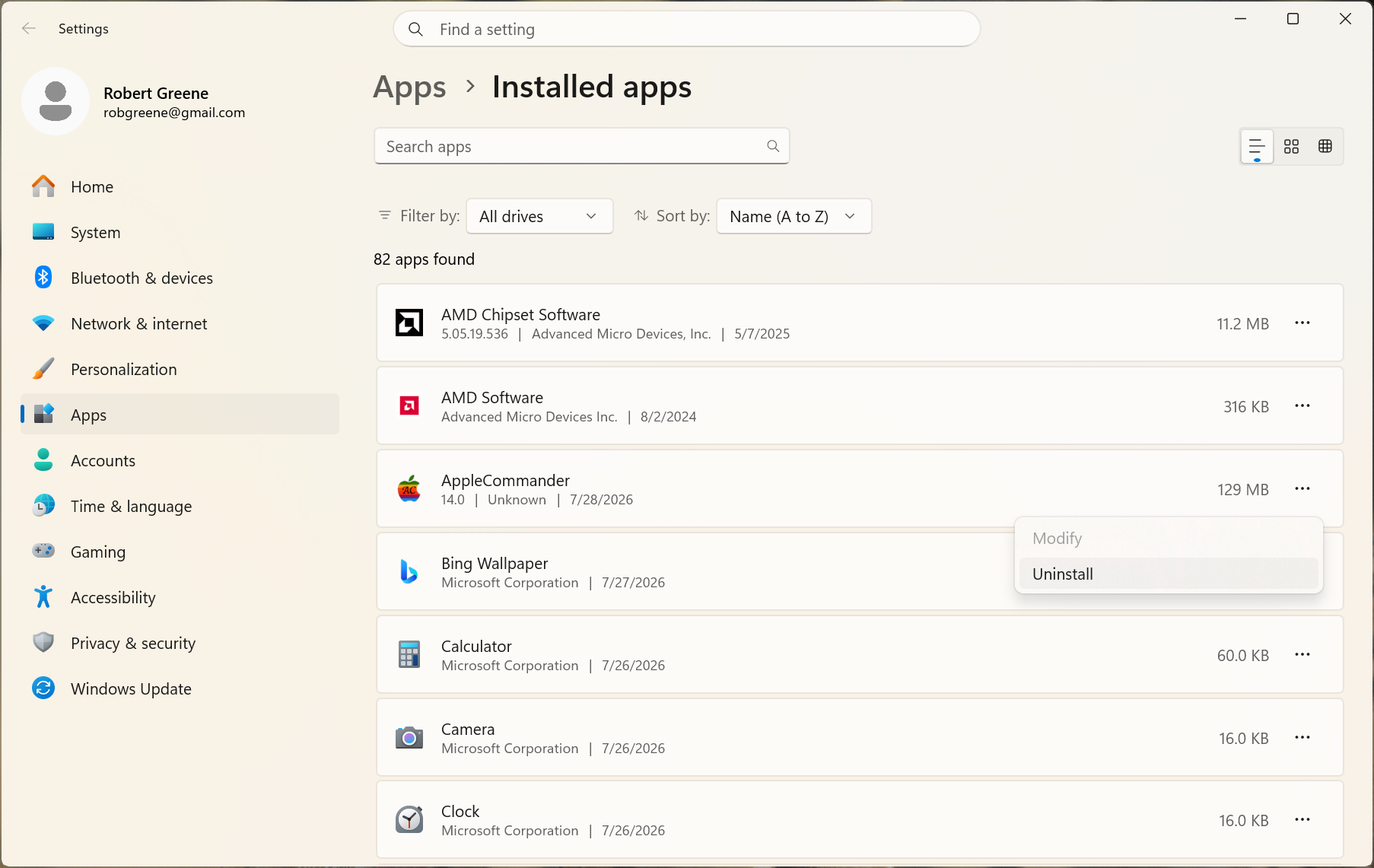Image resolution: width=1374 pixels, height=868 pixels.
Task: Open Privacy & security settings
Action: [x=180, y=643]
